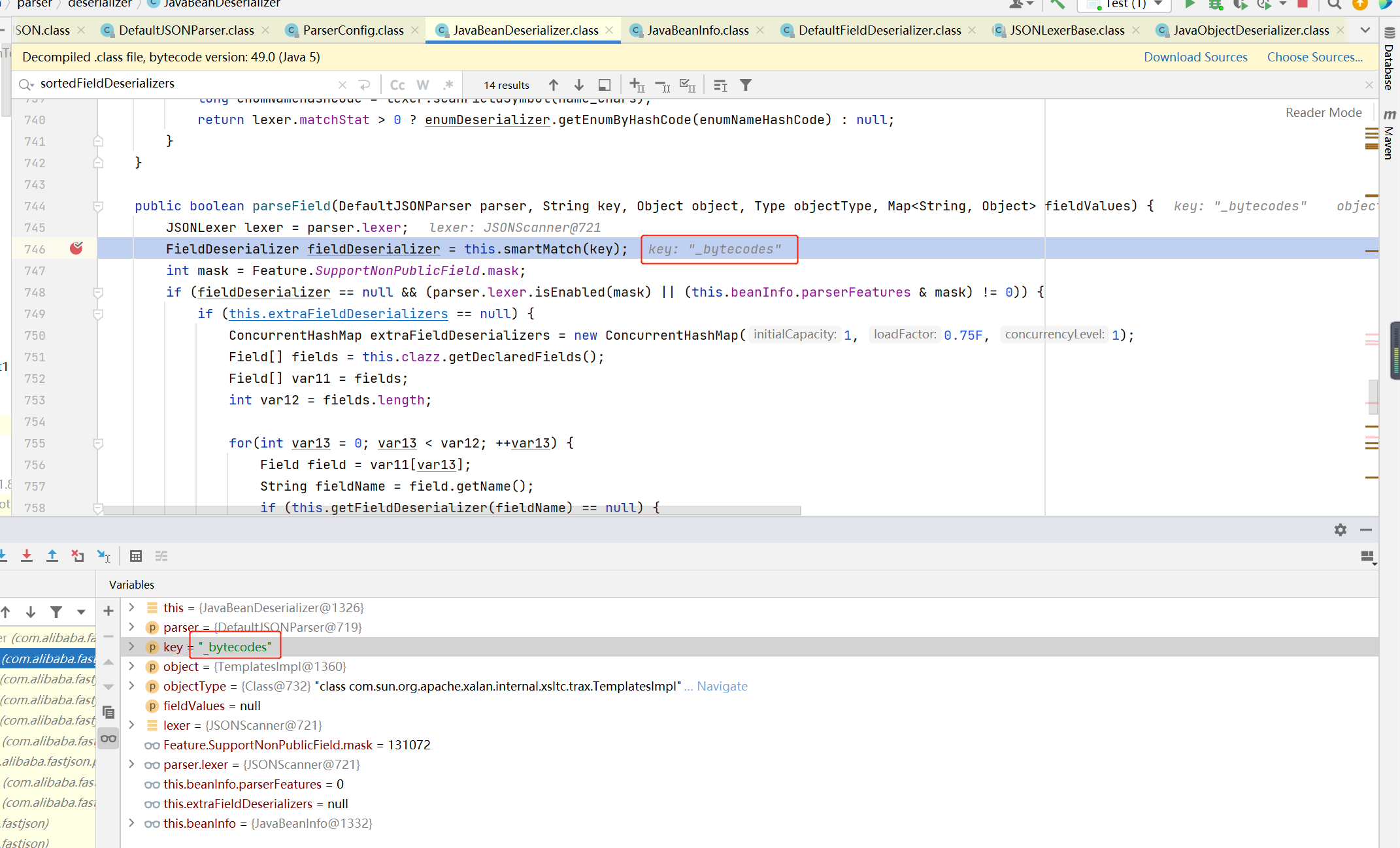Click the search results filter funnel icon
The height and width of the screenshot is (848, 1400).
[x=746, y=85]
